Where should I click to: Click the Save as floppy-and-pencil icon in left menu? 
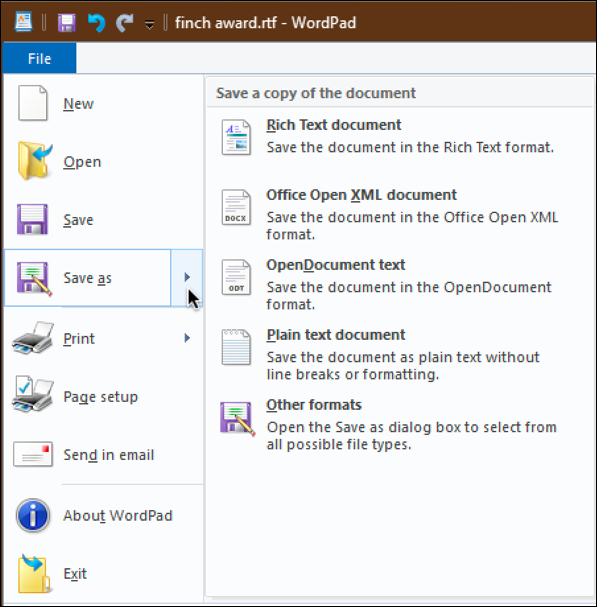coord(34,279)
